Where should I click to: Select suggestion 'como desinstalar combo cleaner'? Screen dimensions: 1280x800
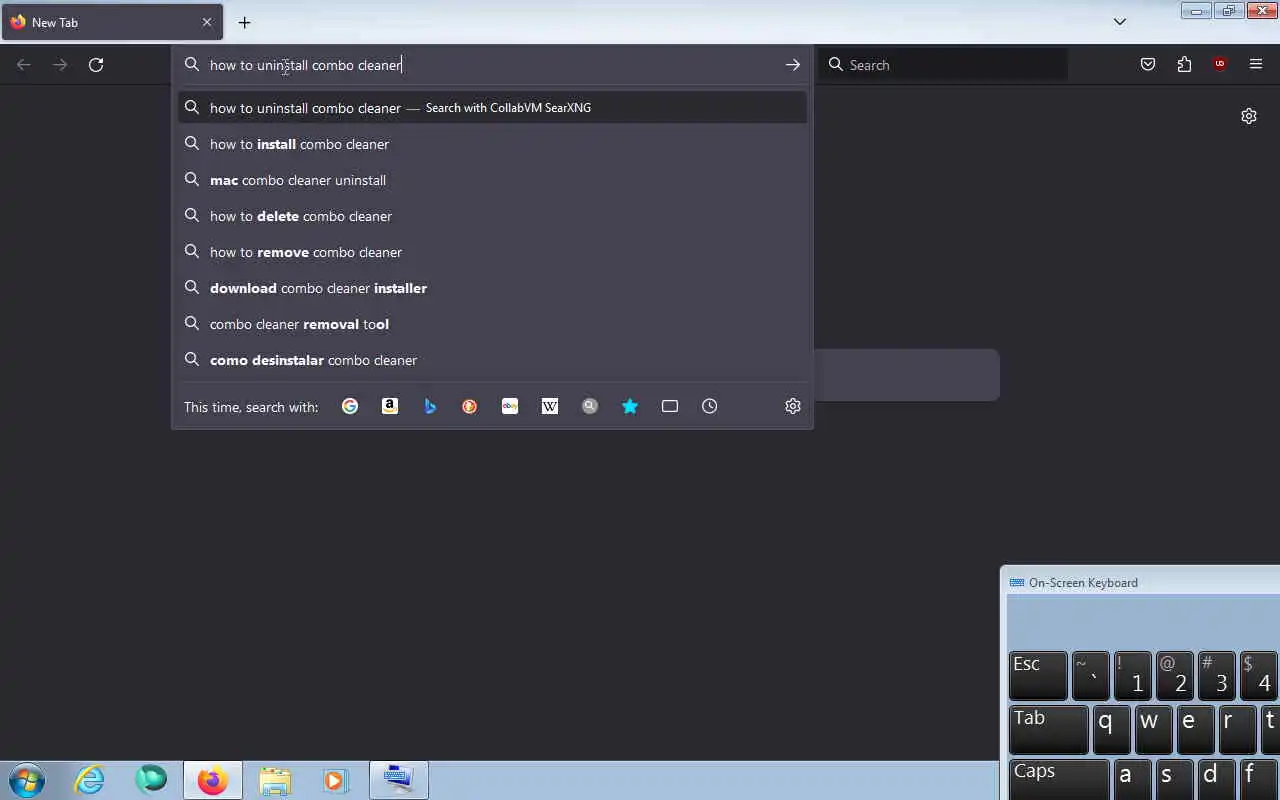492,360
